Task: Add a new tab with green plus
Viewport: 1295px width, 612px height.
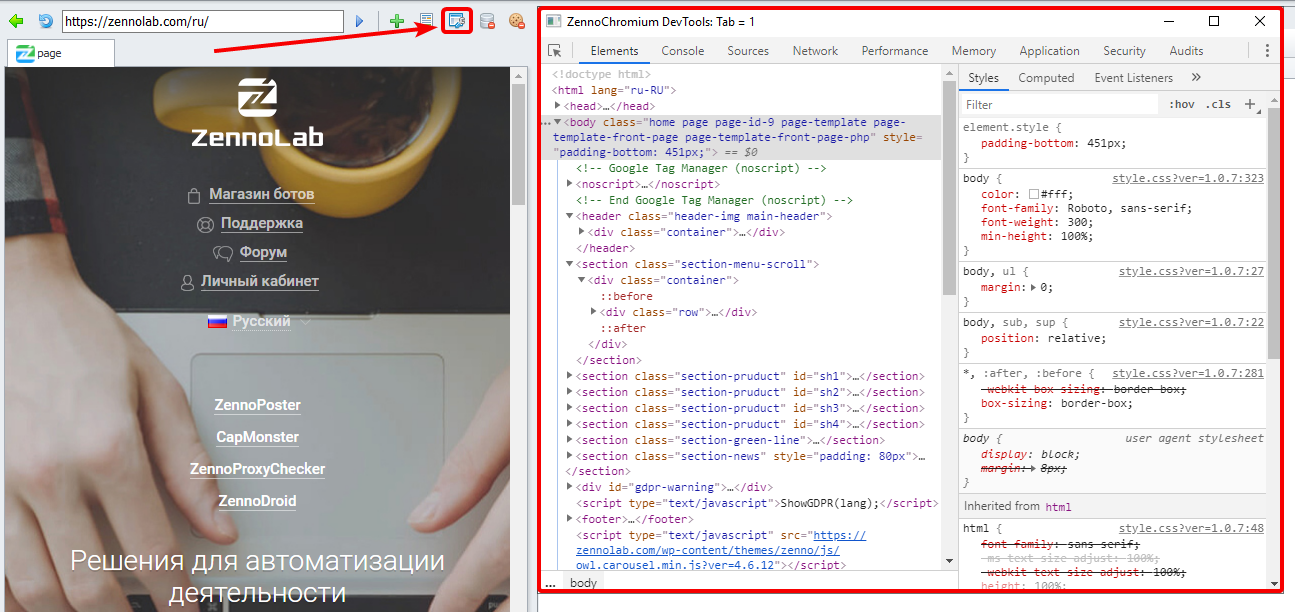Action: tap(397, 21)
